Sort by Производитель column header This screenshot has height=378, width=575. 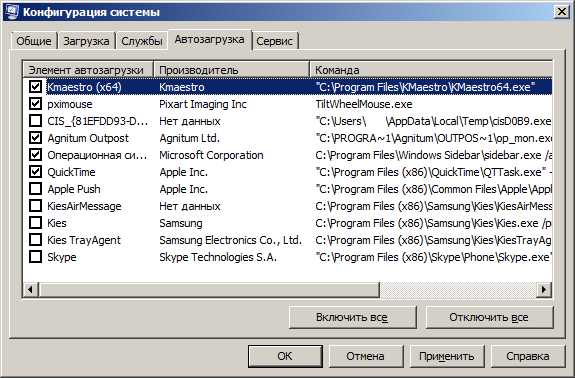click(232, 69)
